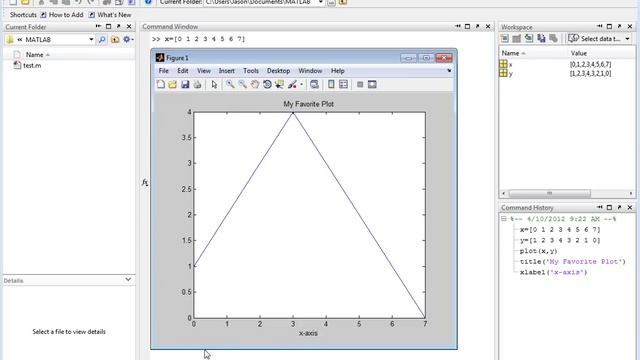
Task: Open Edit menu in Figure 1
Action: tap(182, 71)
